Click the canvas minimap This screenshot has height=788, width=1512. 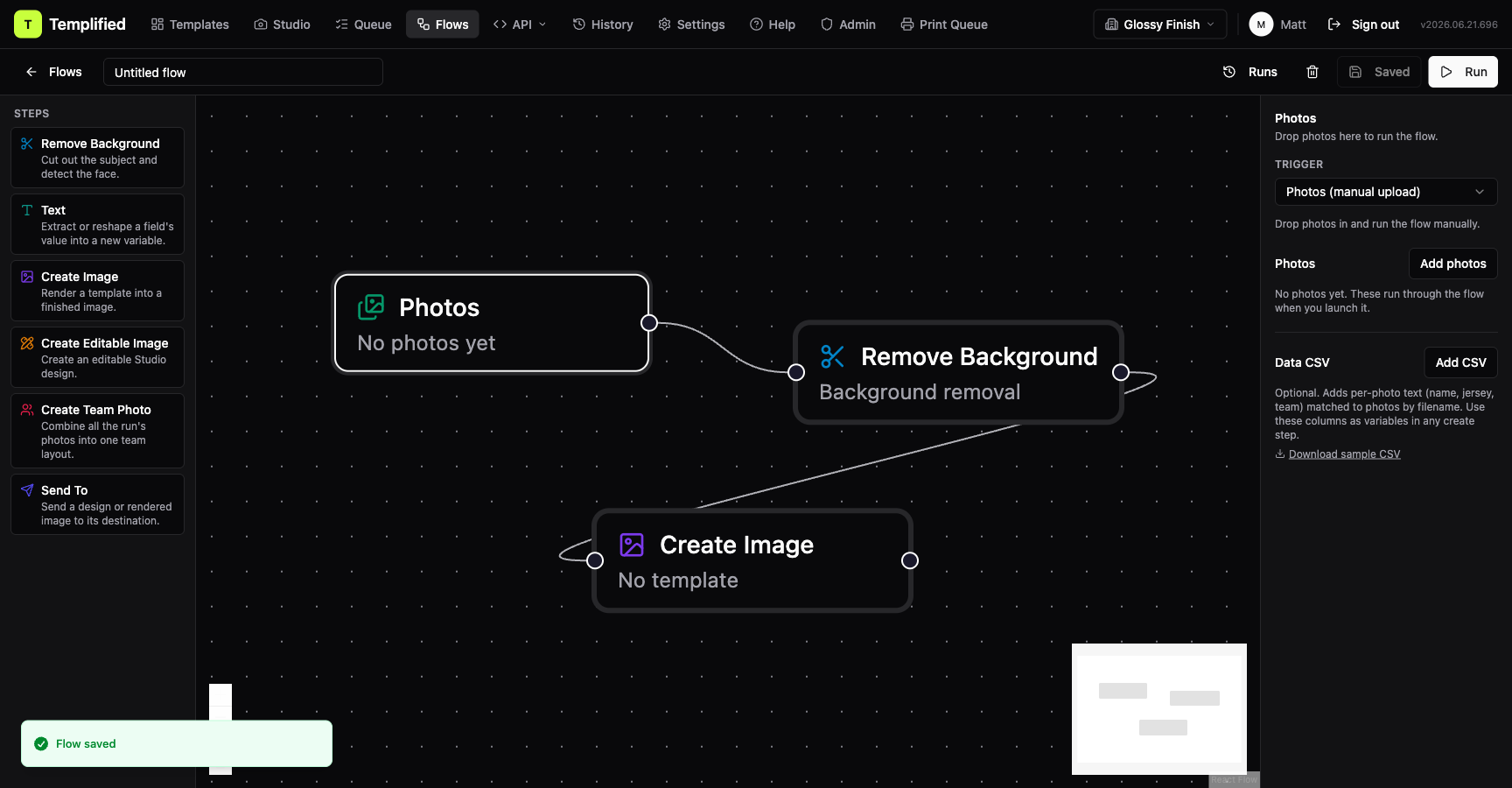click(x=1159, y=709)
